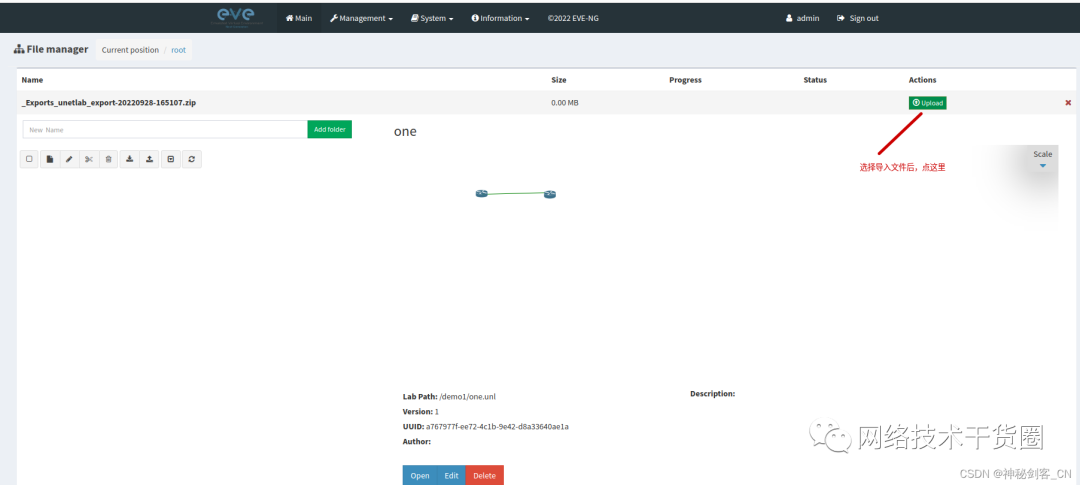
Task: Click the Name column header
Action: point(32,80)
